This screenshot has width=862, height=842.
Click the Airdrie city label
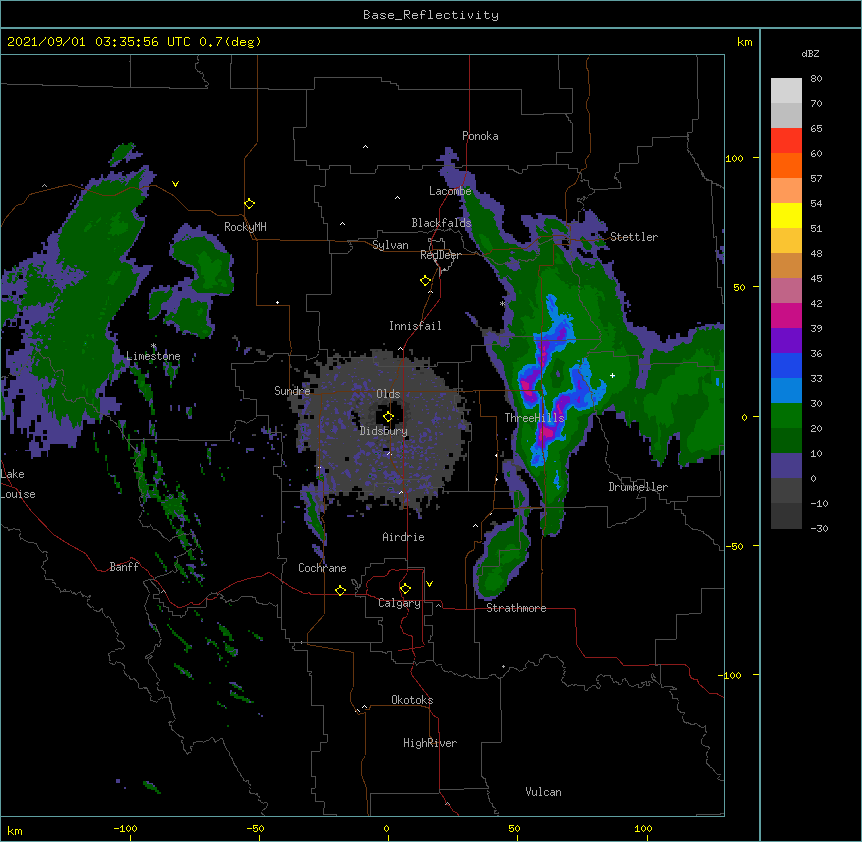point(404,537)
